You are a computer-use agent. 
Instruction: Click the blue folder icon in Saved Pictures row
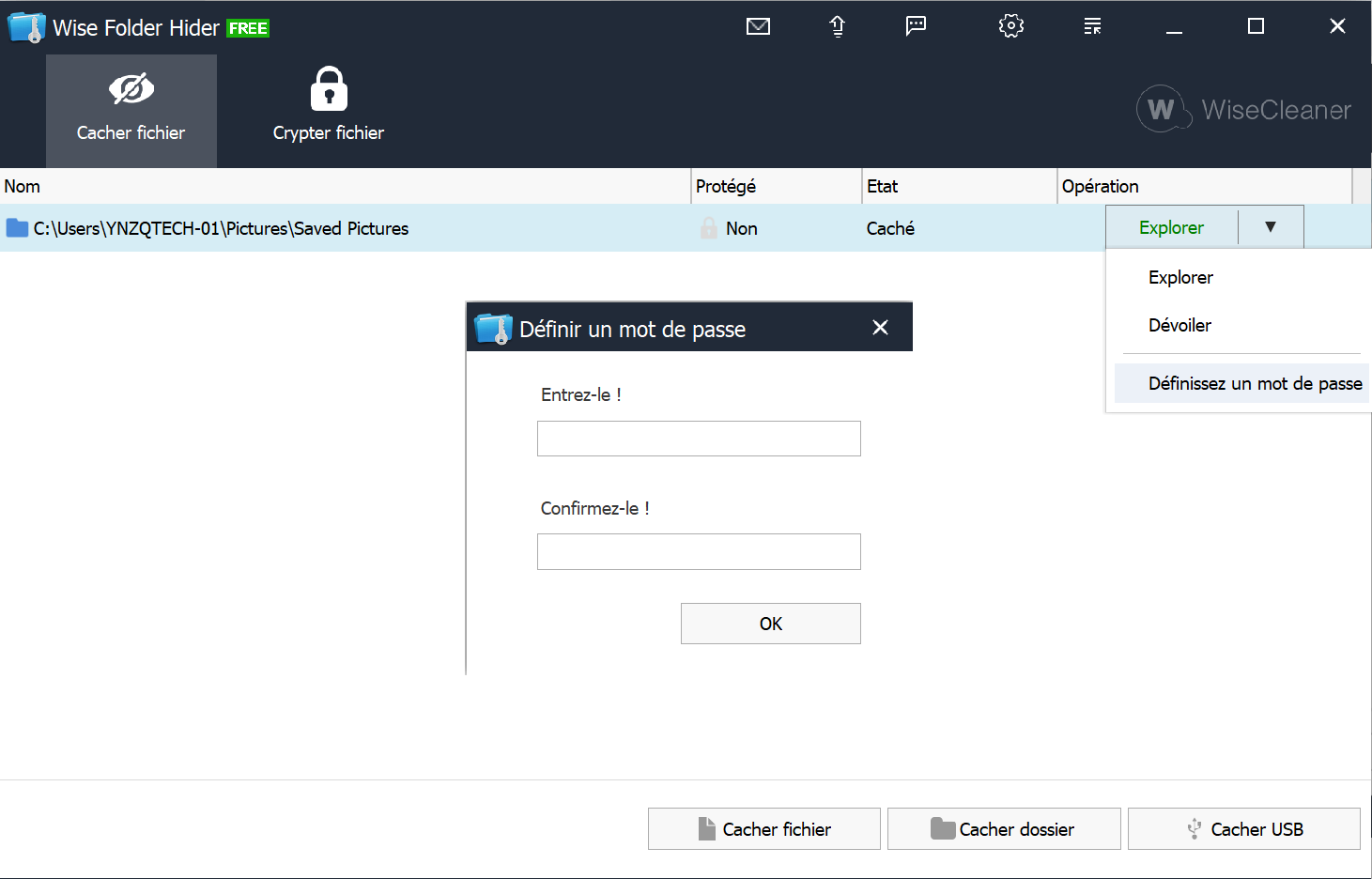17,228
